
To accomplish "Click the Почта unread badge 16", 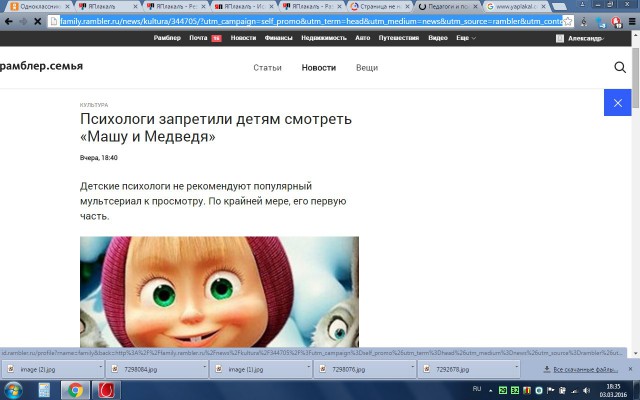I will (216, 38).
